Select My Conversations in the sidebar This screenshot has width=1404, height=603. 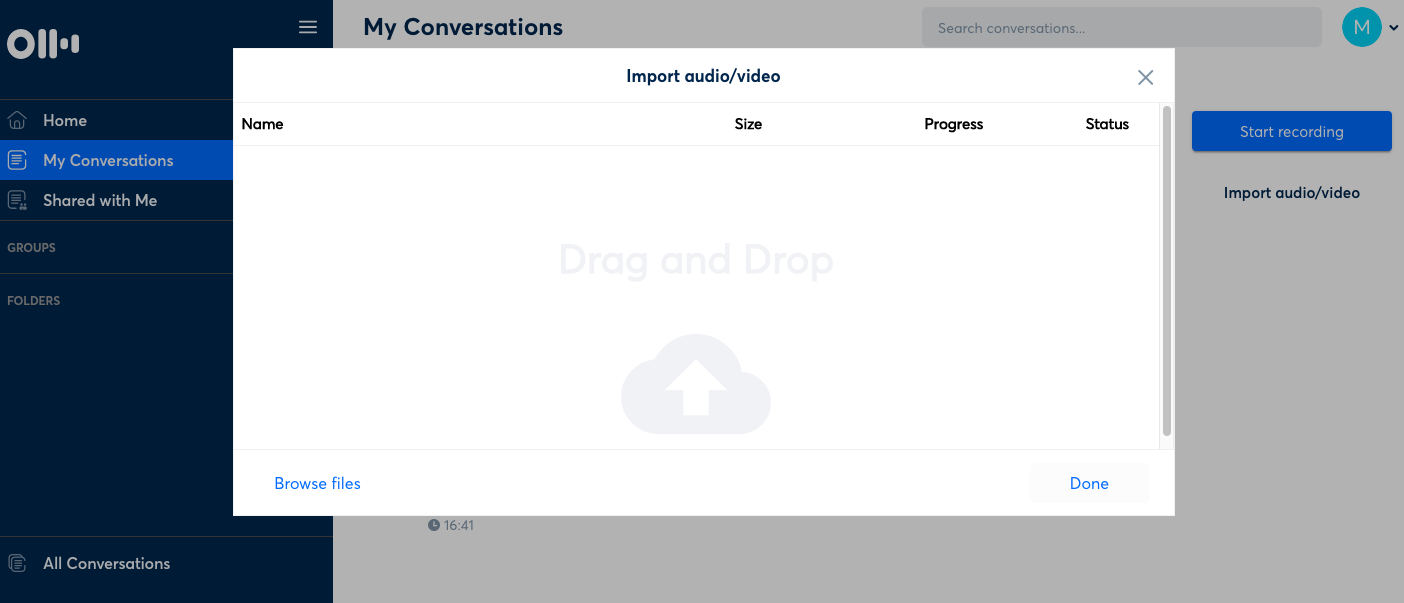click(108, 160)
